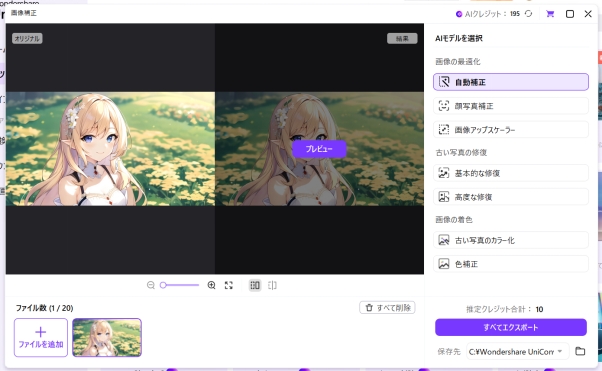This screenshot has width=602, height=371.
Task: Select 高度な修復 option
Action: (x=511, y=197)
